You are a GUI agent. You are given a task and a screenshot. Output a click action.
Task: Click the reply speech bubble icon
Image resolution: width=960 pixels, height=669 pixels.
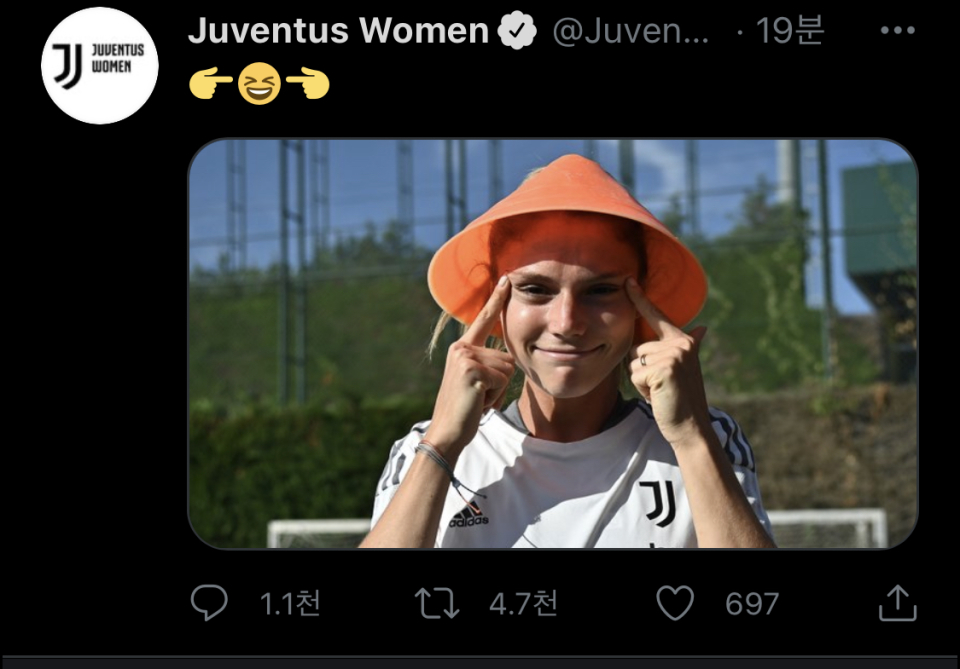[209, 603]
